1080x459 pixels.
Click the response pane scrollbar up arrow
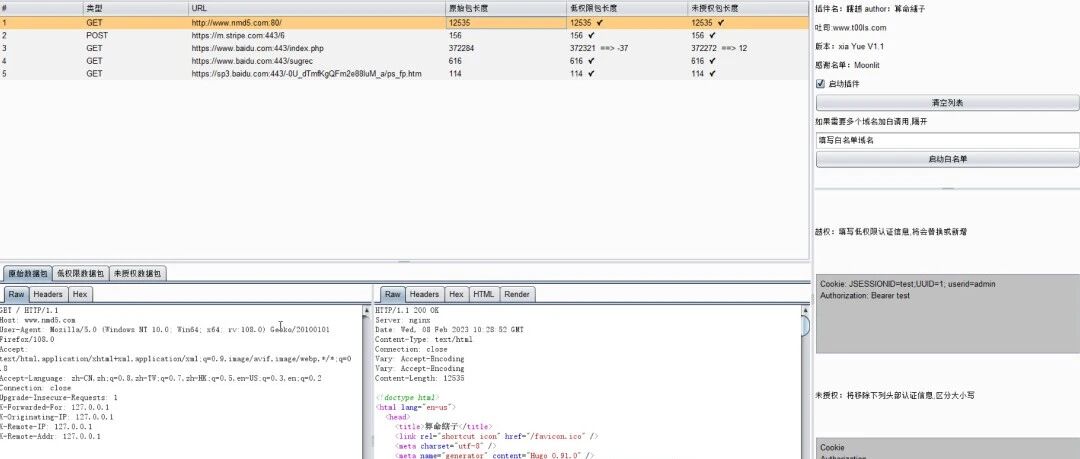(805, 311)
